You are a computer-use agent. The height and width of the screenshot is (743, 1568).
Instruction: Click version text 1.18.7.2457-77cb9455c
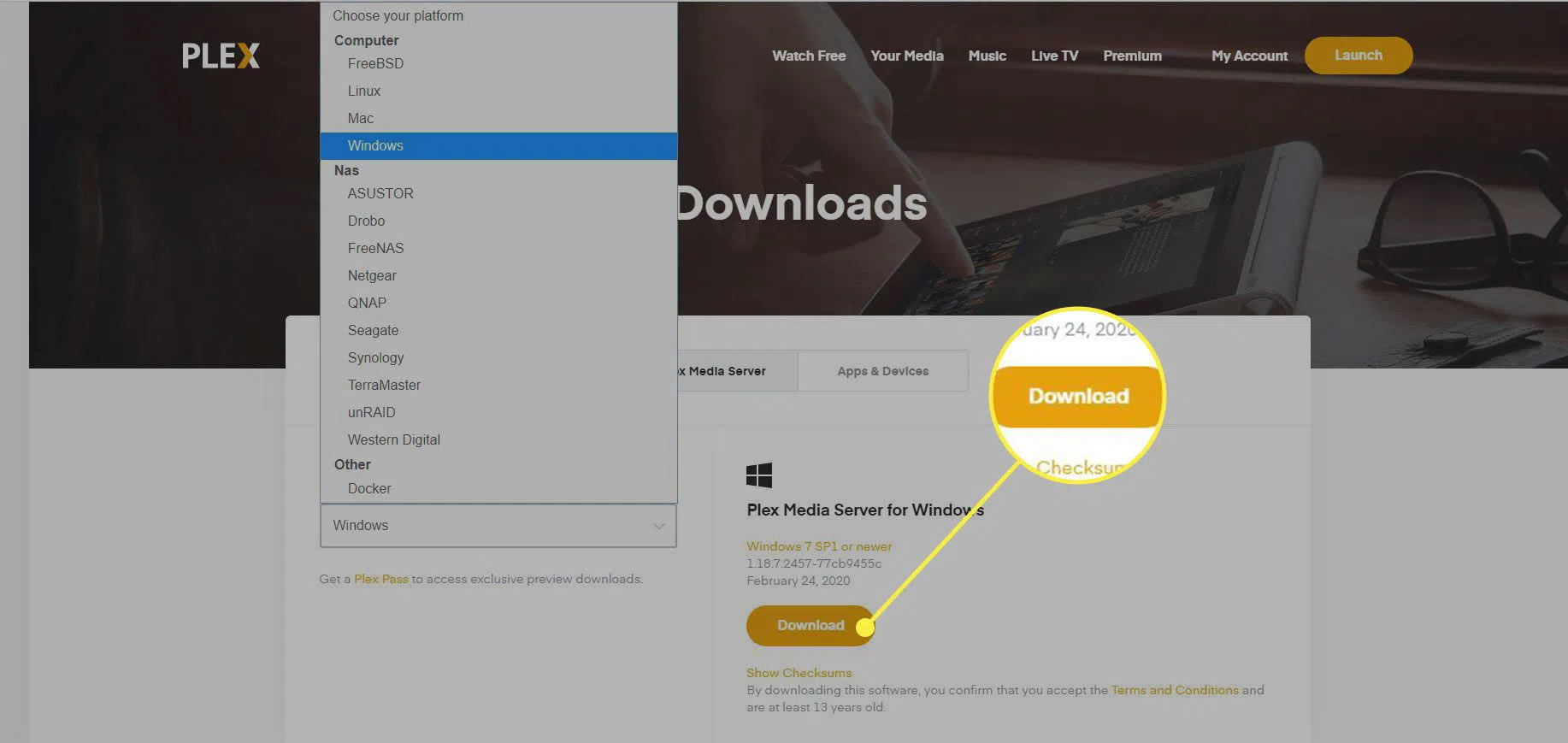click(814, 563)
